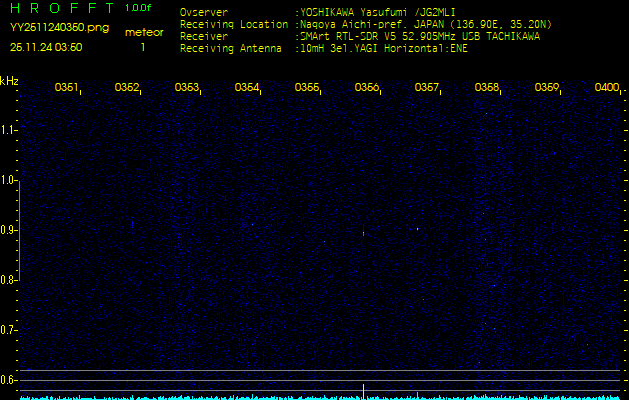Image resolution: width=629 pixels, height=400 pixels.
Task: Click the 1.1 kHz axis label
Action: (8, 130)
